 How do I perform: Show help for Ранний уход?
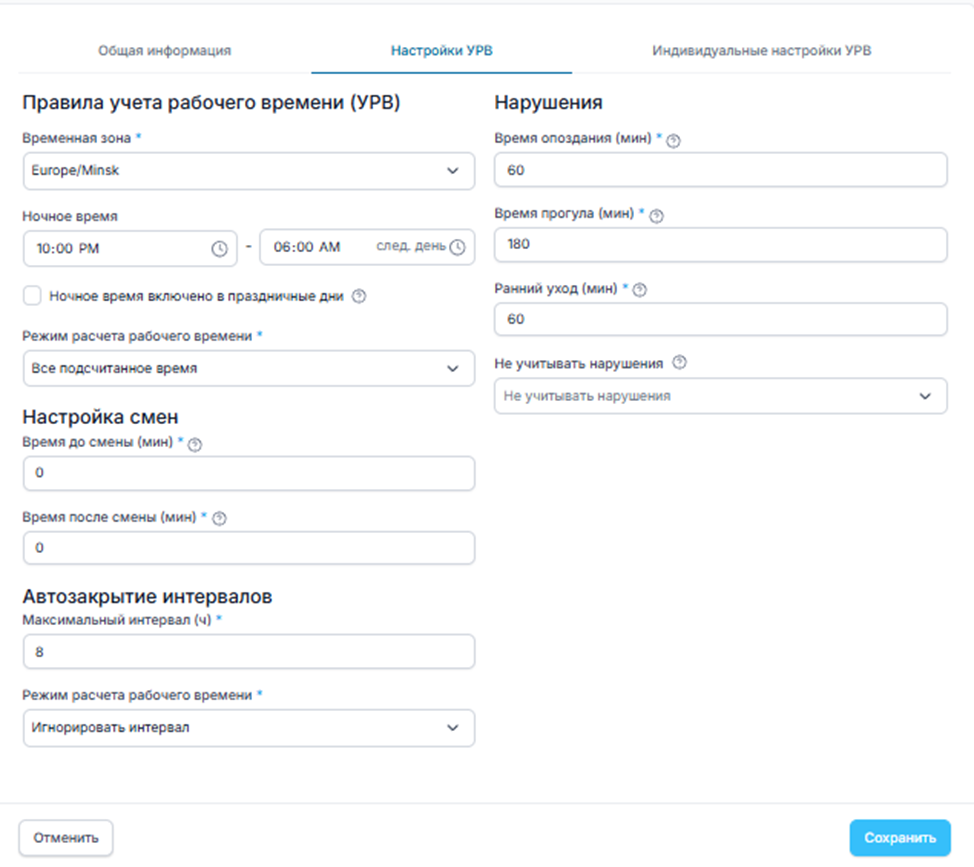click(641, 289)
